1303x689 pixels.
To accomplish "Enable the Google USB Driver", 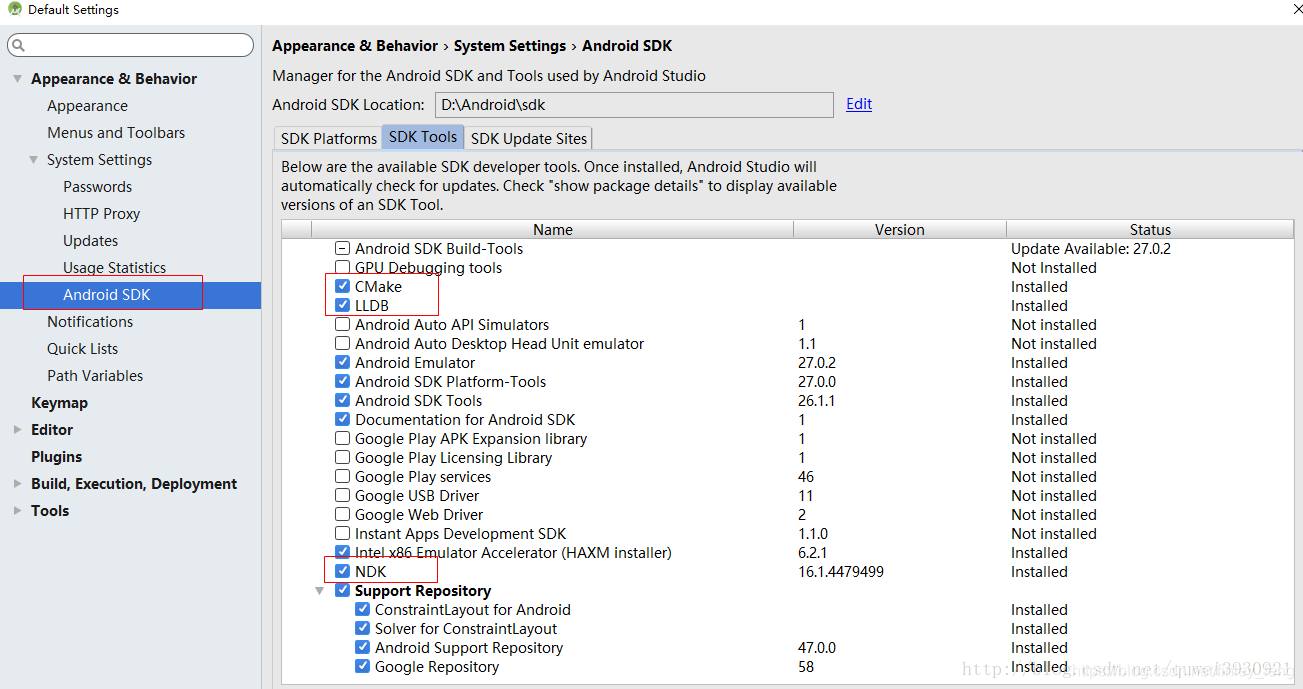I will pyautogui.click(x=342, y=495).
